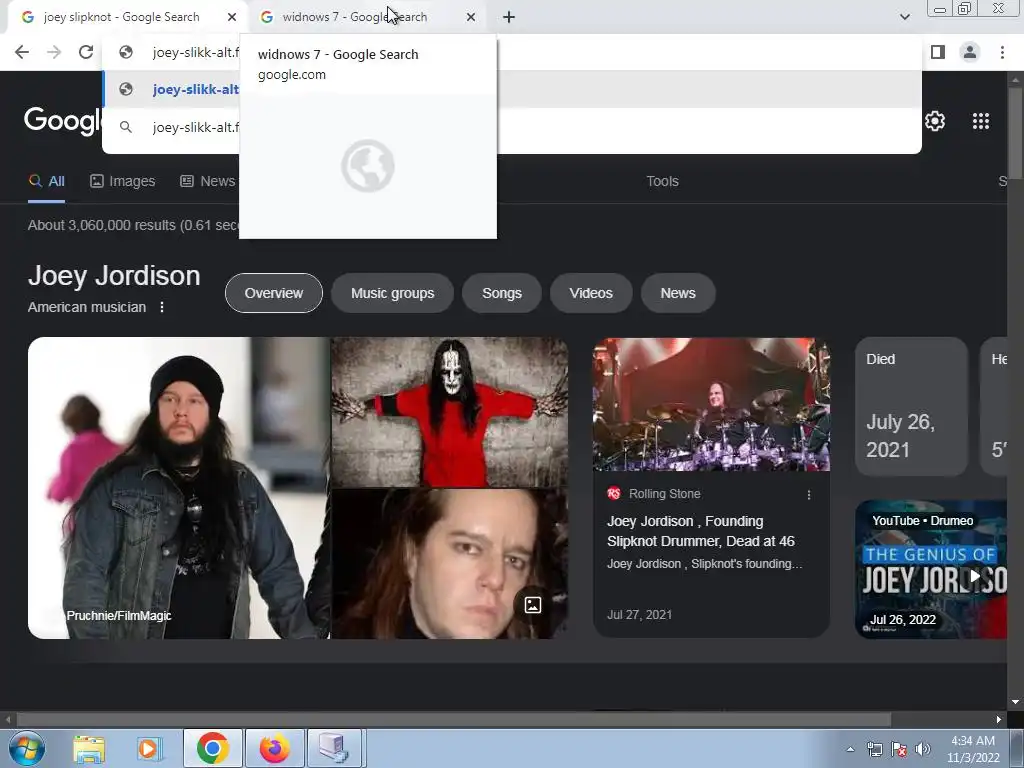Viewport: 1024px width, 768px height.
Task: Open more options next to American musician
Action: [162, 307]
